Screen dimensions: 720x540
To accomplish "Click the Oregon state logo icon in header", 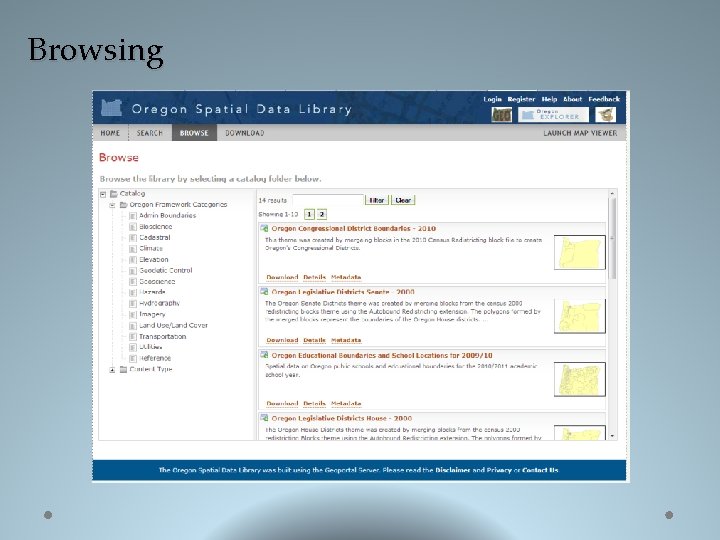I will click(112, 108).
